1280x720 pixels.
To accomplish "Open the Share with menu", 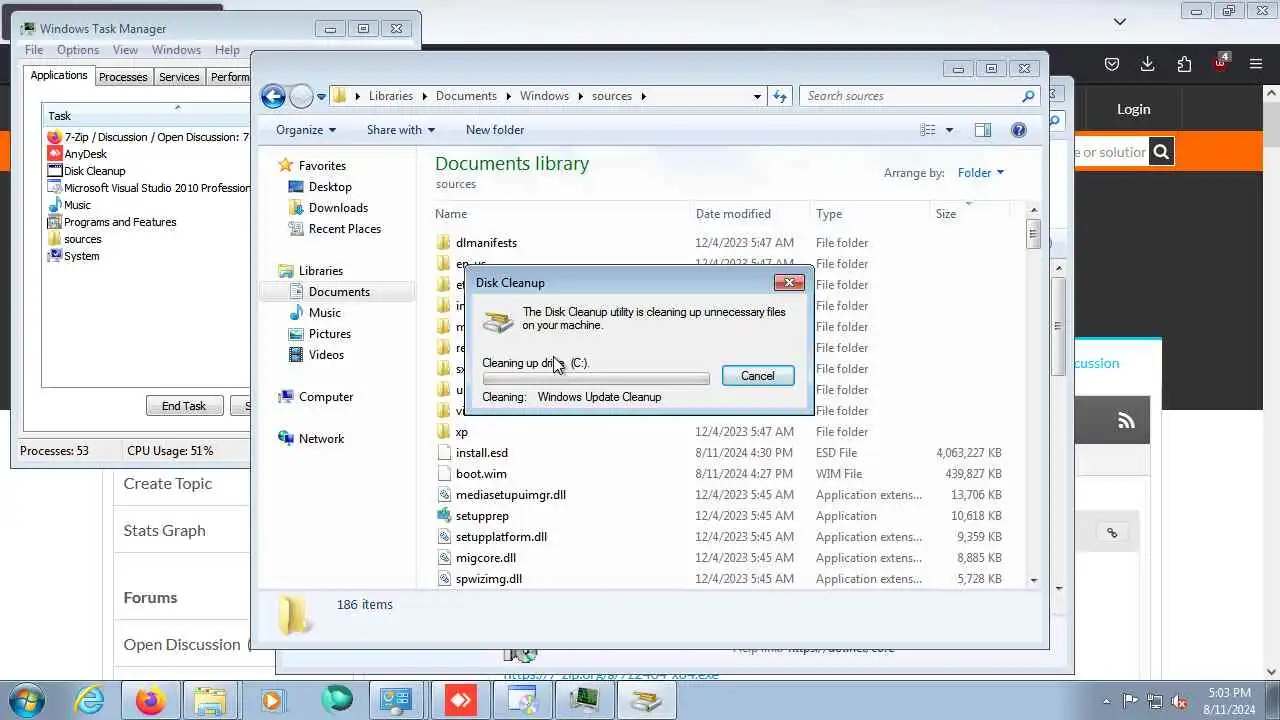I will (x=400, y=130).
